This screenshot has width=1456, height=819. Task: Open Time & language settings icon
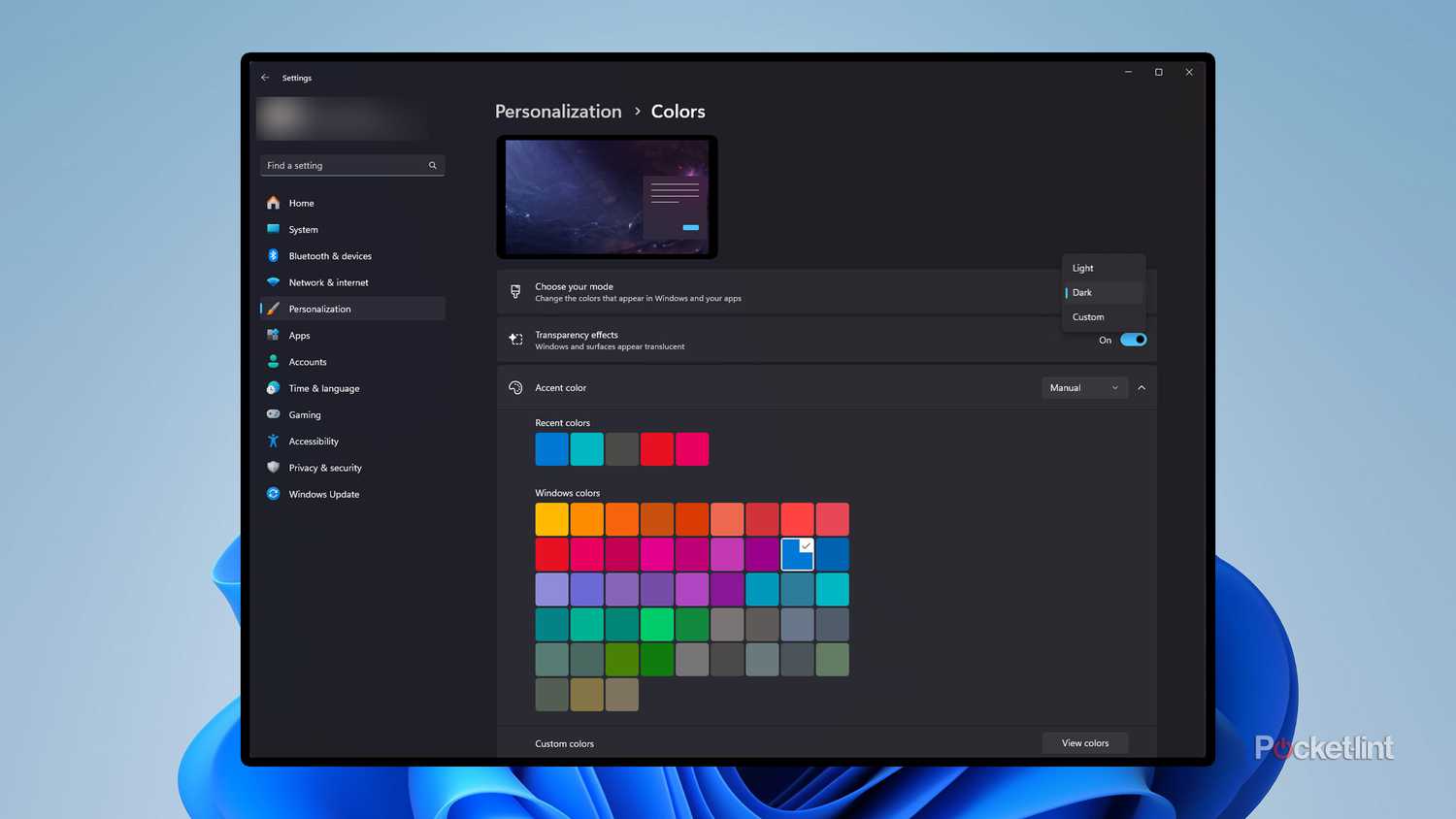[x=273, y=388]
